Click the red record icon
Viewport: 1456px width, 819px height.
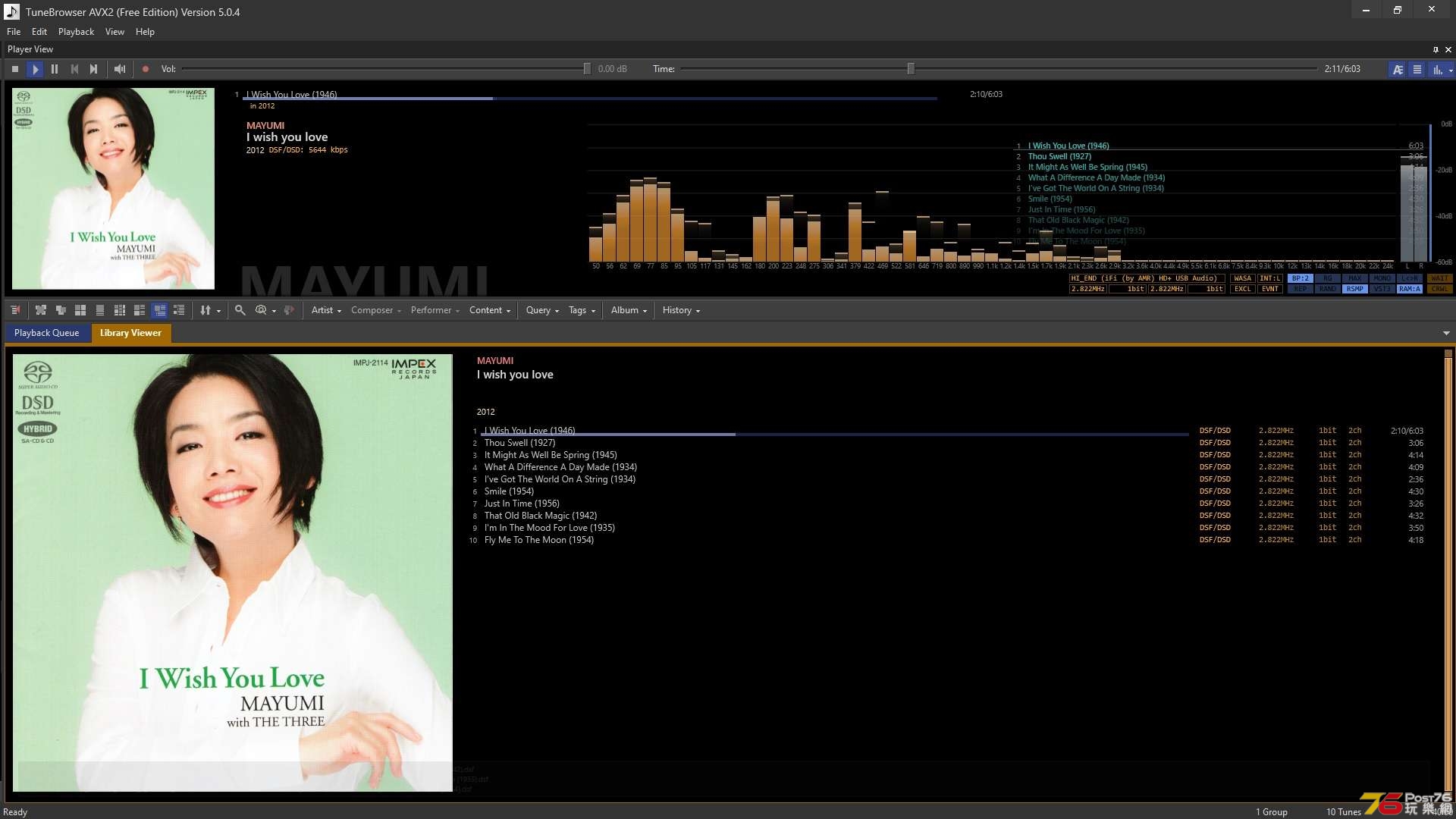click(146, 69)
